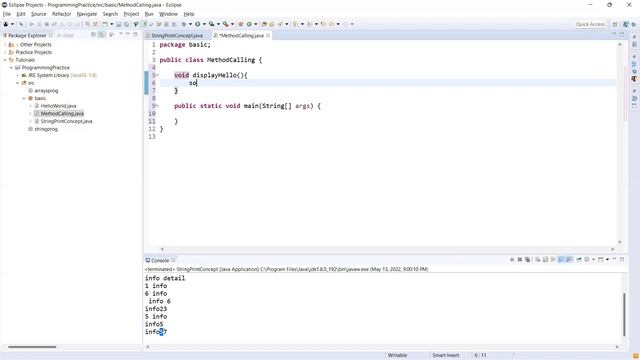The width and height of the screenshot is (640, 360).
Task: Open the Project menu
Action: (x=131, y=14)
